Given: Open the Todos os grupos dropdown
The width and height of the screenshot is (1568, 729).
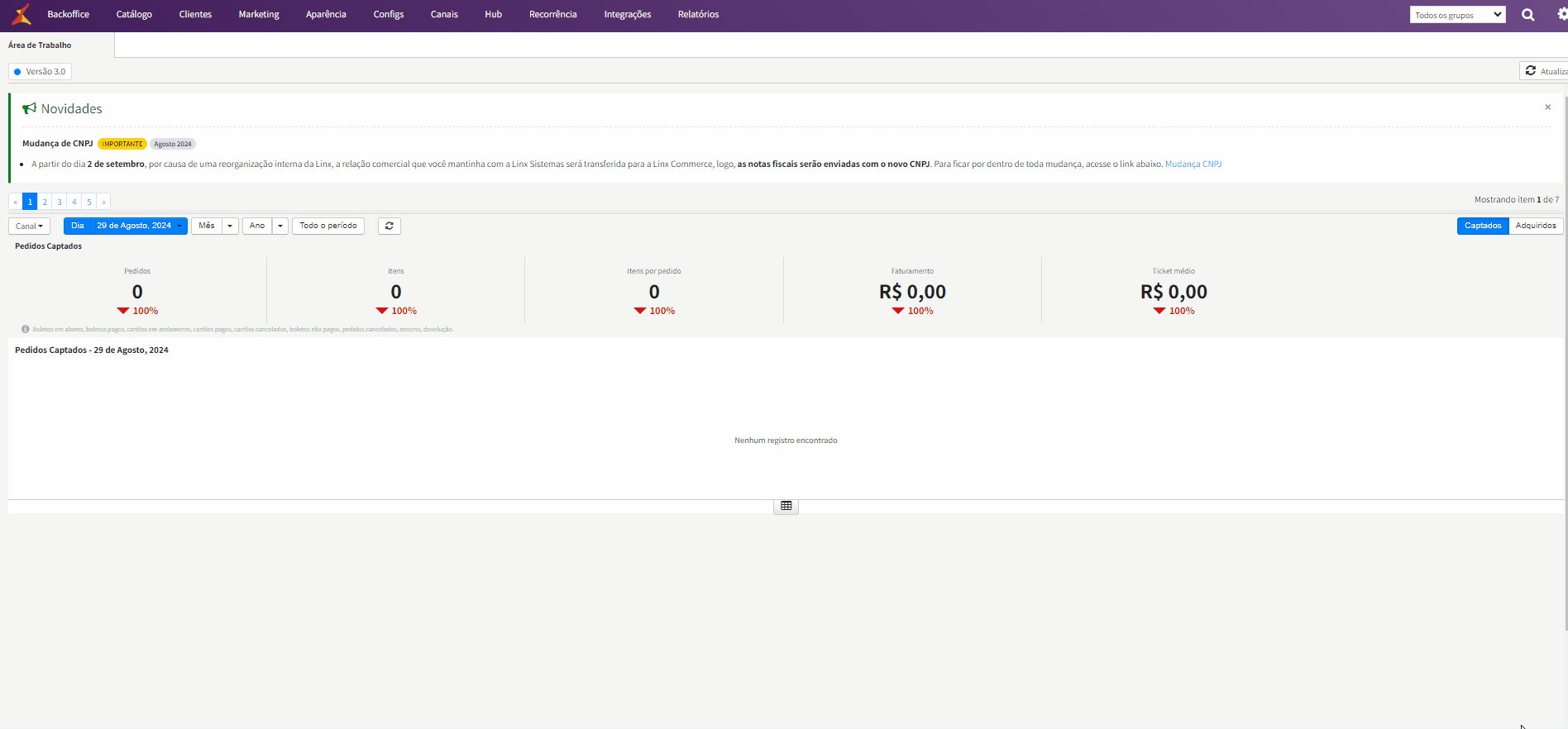Looking at the screenshot, I should pyautogui.click(x=1458, y=15).
